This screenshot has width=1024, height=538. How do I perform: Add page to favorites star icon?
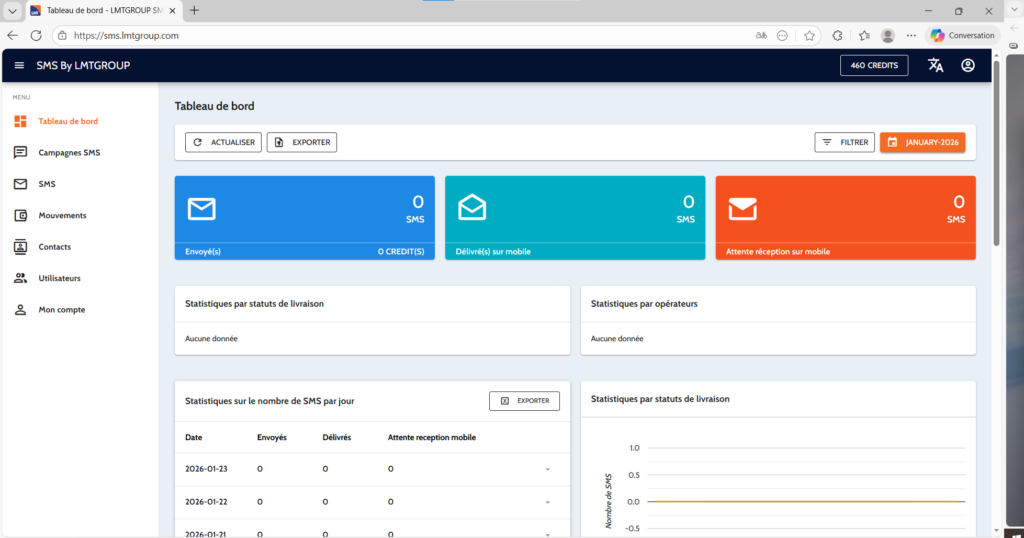pyautogui.click(x=809, y=35)
